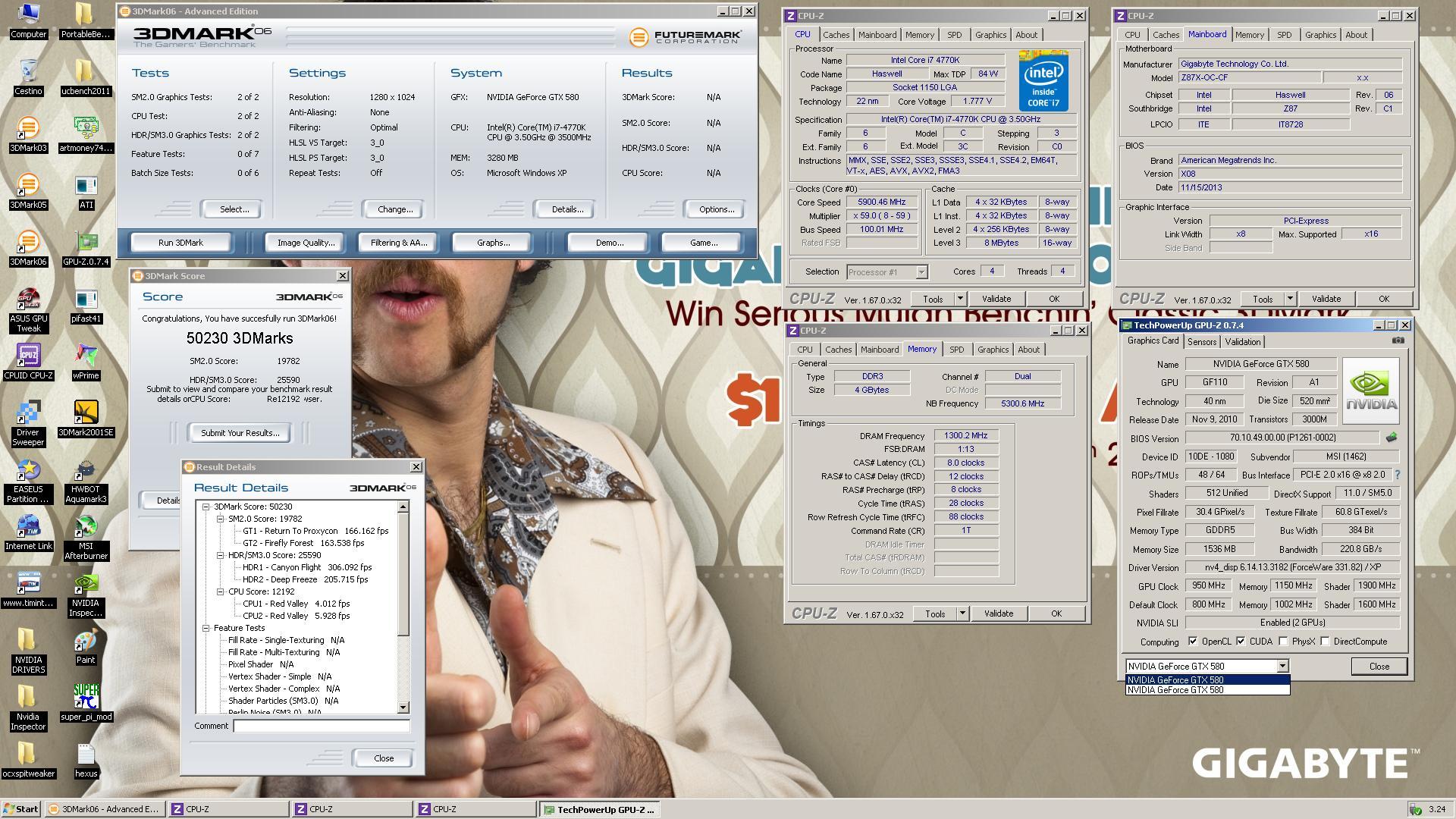
Task: Open Graphics tab in CPU-Z Mainboard window
Action: 1320,35
